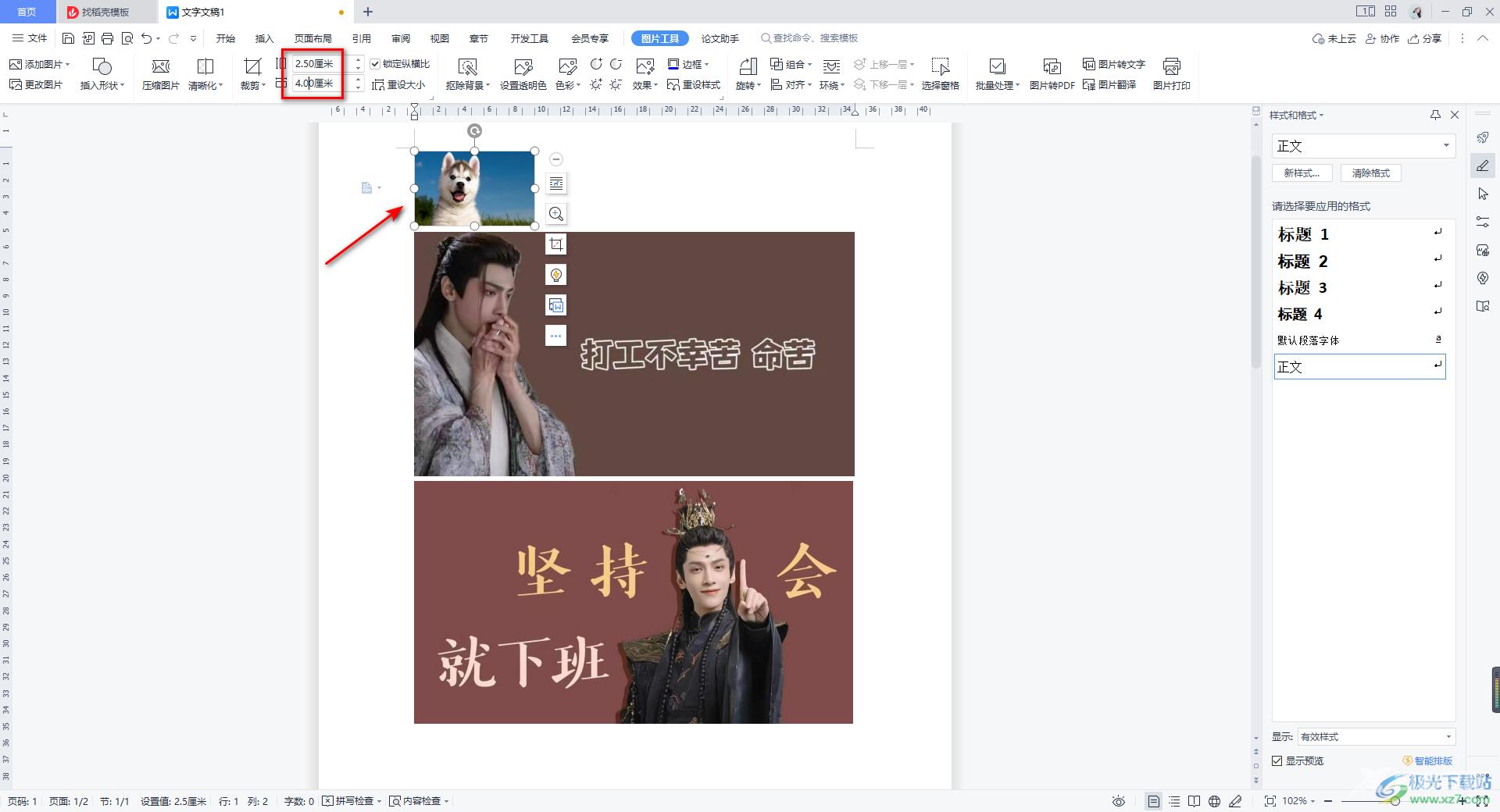Toggle fit-page zoom icon in status bar
This screenshot has height=812, width=1500.
tap(1270, 801)
